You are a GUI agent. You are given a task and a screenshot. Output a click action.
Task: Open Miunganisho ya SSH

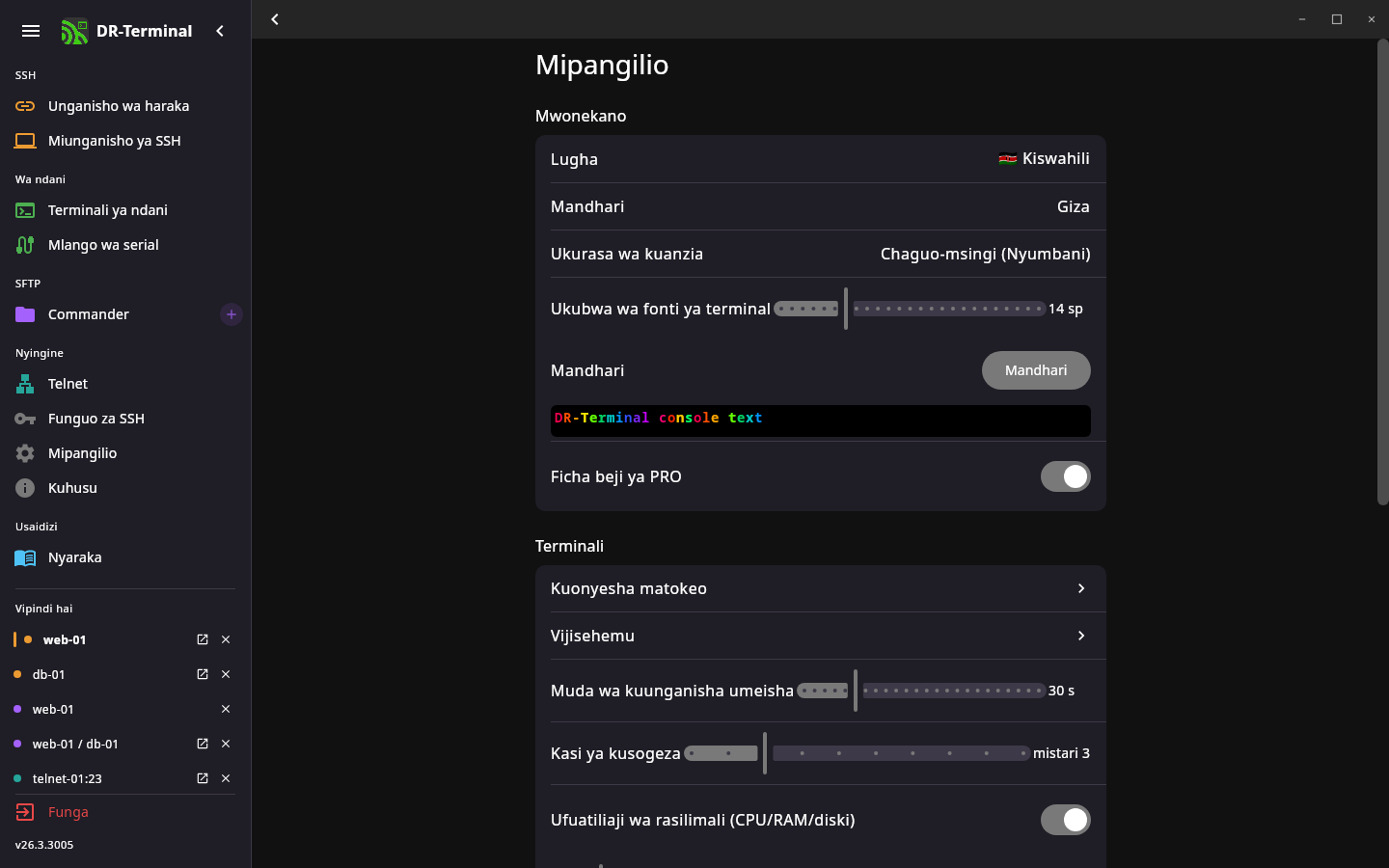115,141
